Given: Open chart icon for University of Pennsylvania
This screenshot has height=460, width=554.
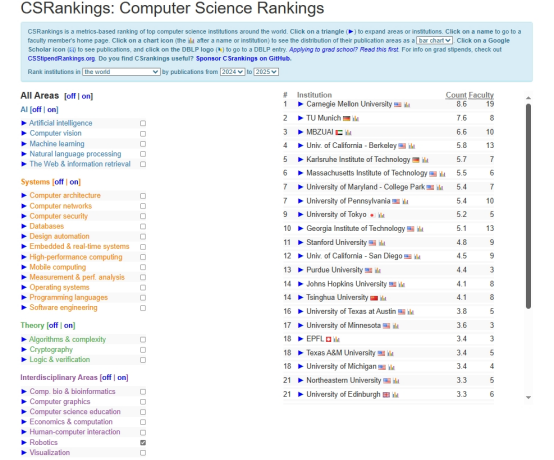Looking at the screenshot, I should 405,201.
